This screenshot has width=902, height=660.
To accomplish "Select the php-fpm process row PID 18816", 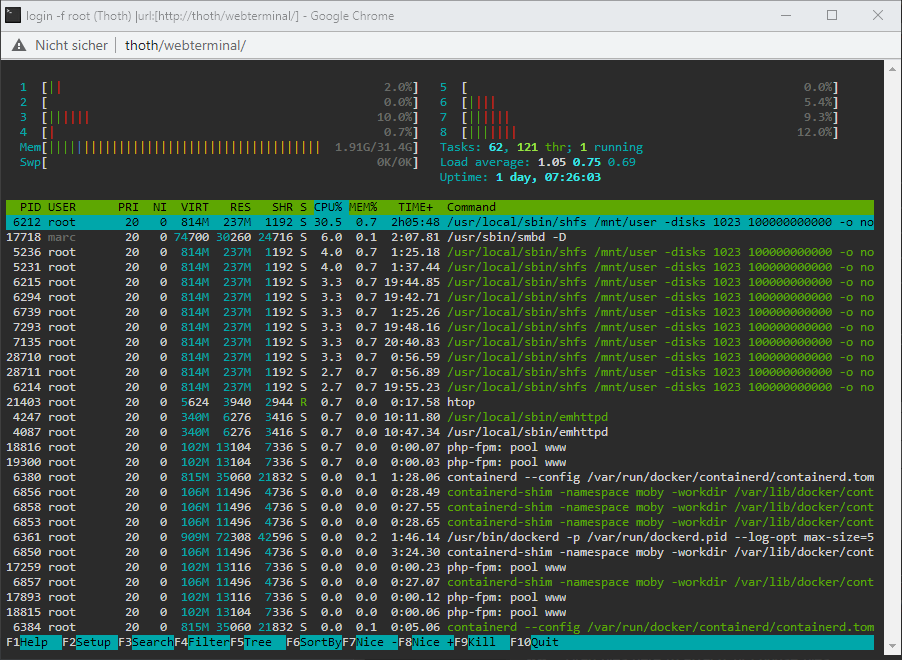I will coord(440,447).
